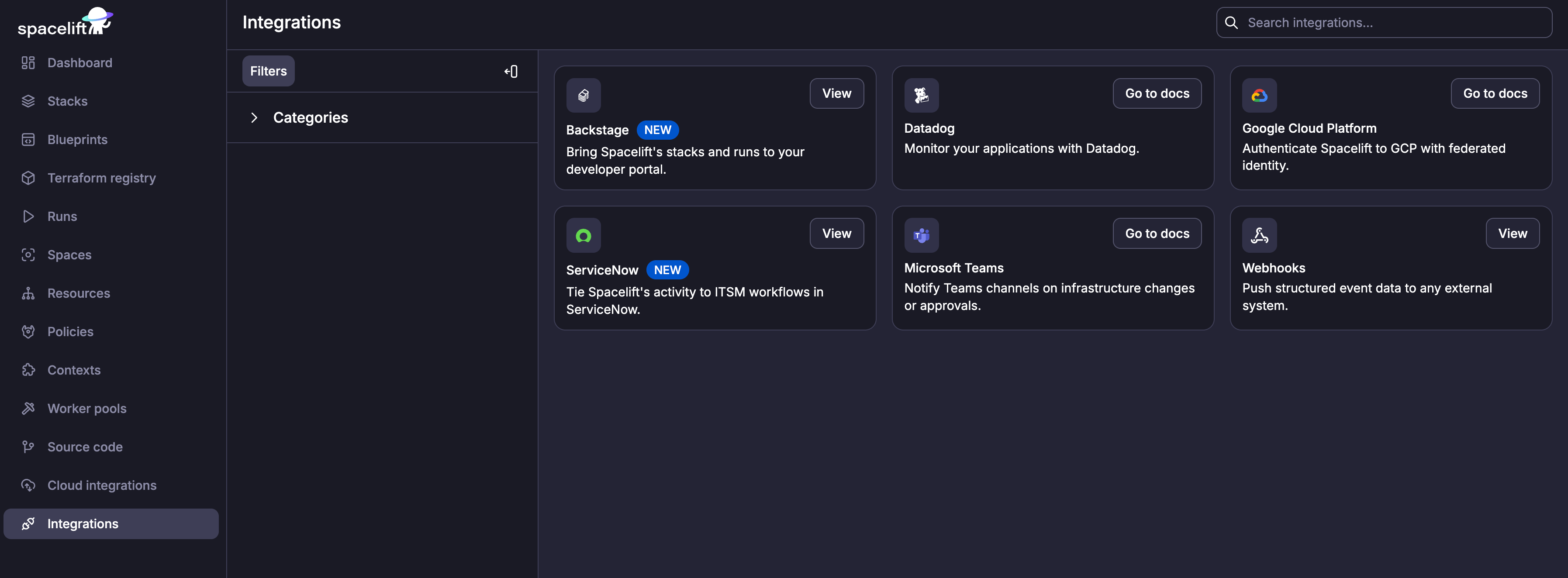Click the Backstage integration icon

[x=583, y=95]
